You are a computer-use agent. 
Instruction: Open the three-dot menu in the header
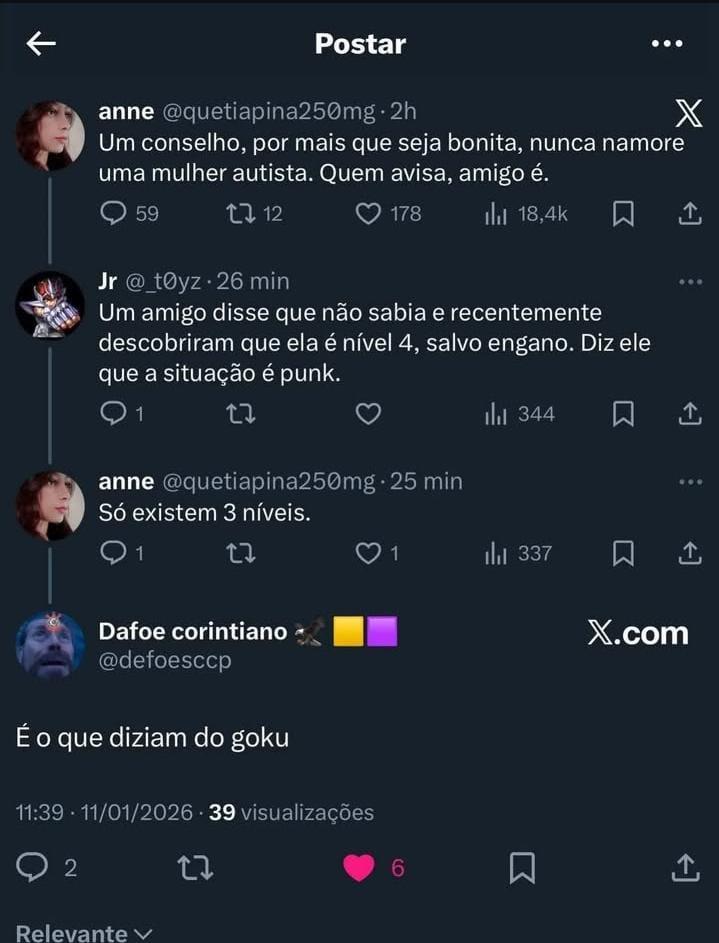click(x=666, y=44)
